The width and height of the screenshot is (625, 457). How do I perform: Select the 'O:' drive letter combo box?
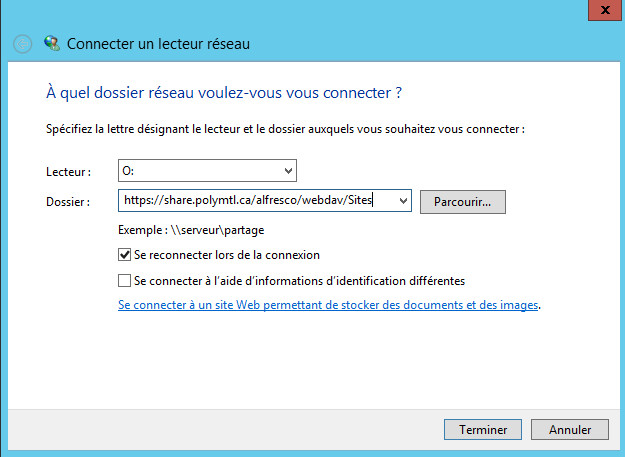(x=207, y=171)
